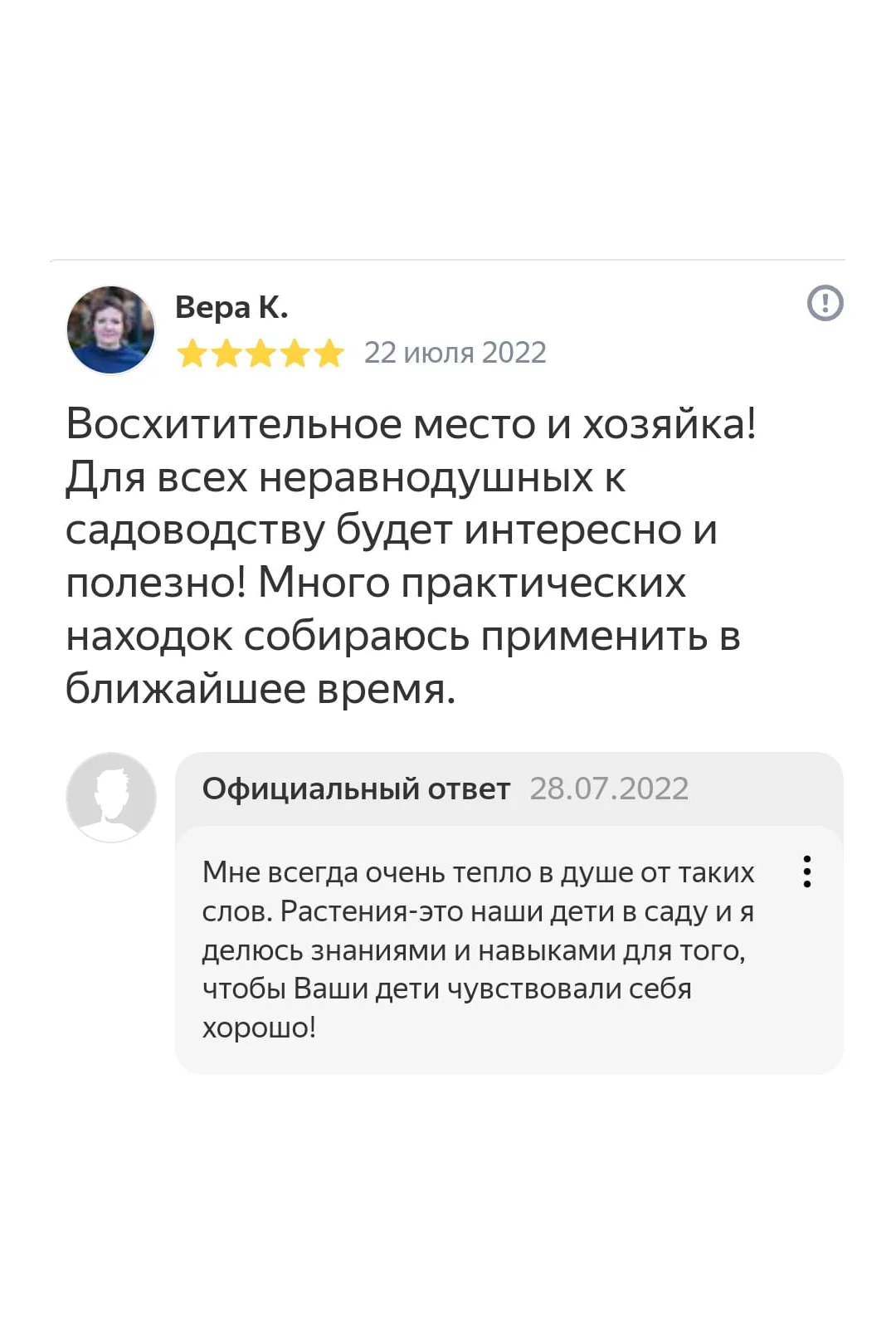
Task: Open the three-dot menu on official reply
Action: point(806,871)
